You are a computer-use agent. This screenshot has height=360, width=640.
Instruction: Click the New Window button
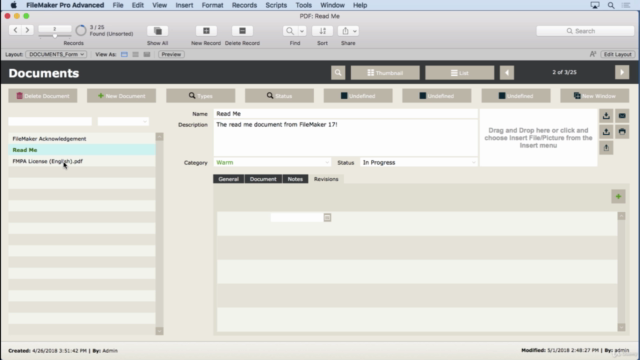coord(595,96)
